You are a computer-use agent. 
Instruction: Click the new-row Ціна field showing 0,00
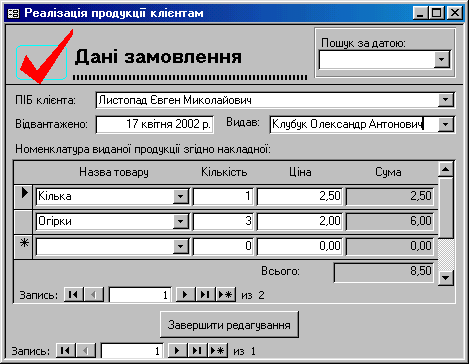[x=300, y=246]
